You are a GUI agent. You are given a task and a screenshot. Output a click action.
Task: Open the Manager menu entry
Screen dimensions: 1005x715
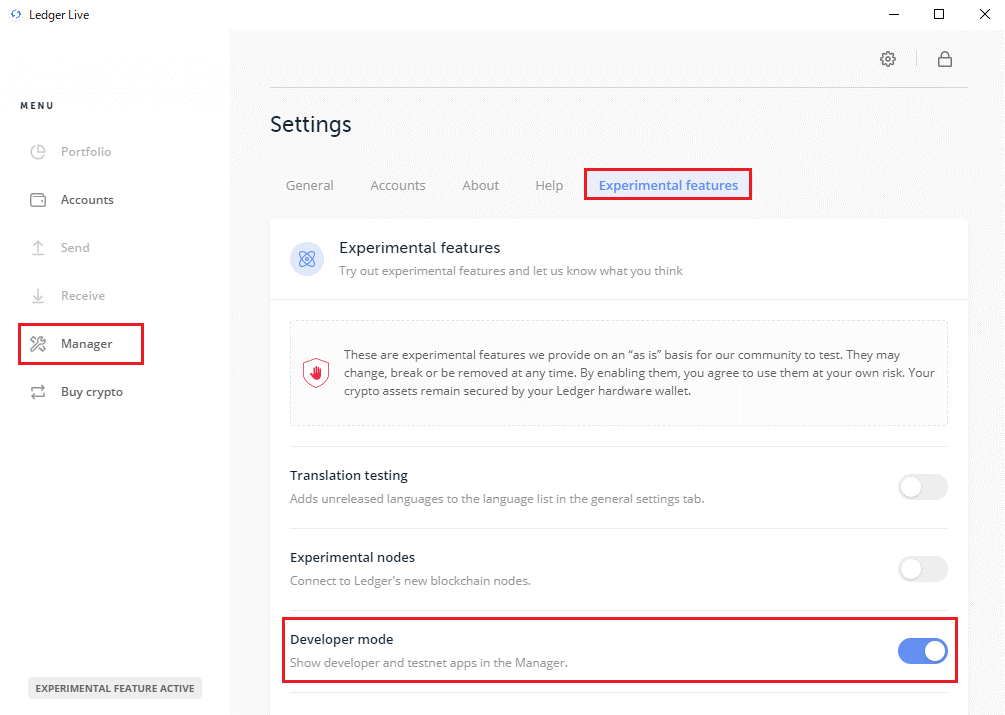pyautogui.click(x=87, y=344)
